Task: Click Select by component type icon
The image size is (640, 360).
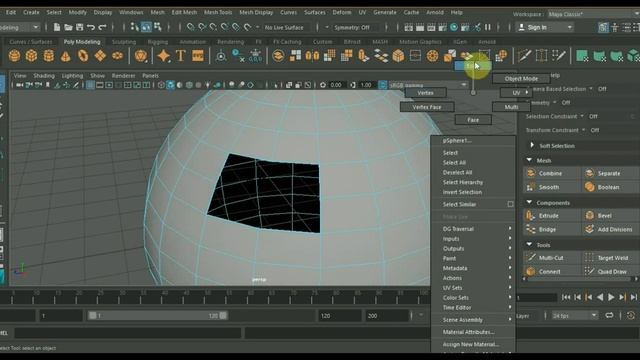Action: (x=158, y=27)
